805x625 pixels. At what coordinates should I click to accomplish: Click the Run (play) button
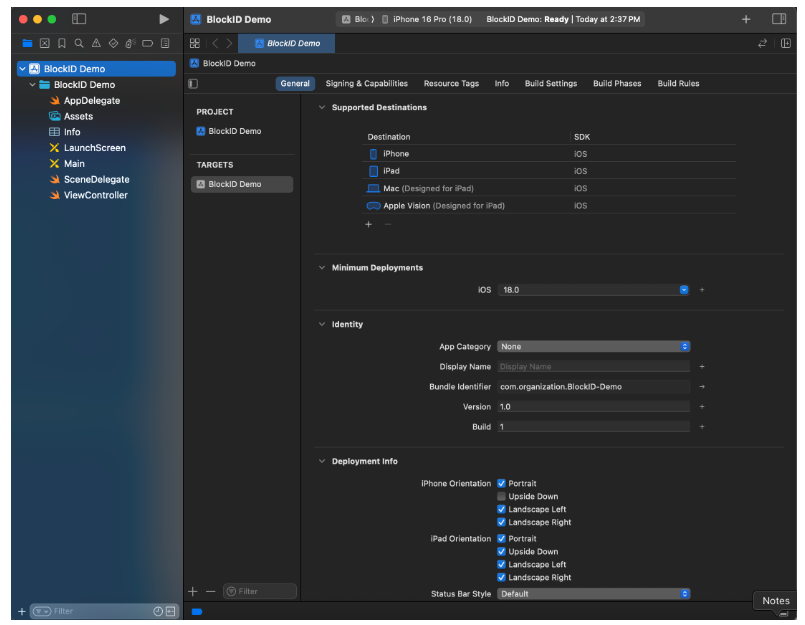click(164, 19)
